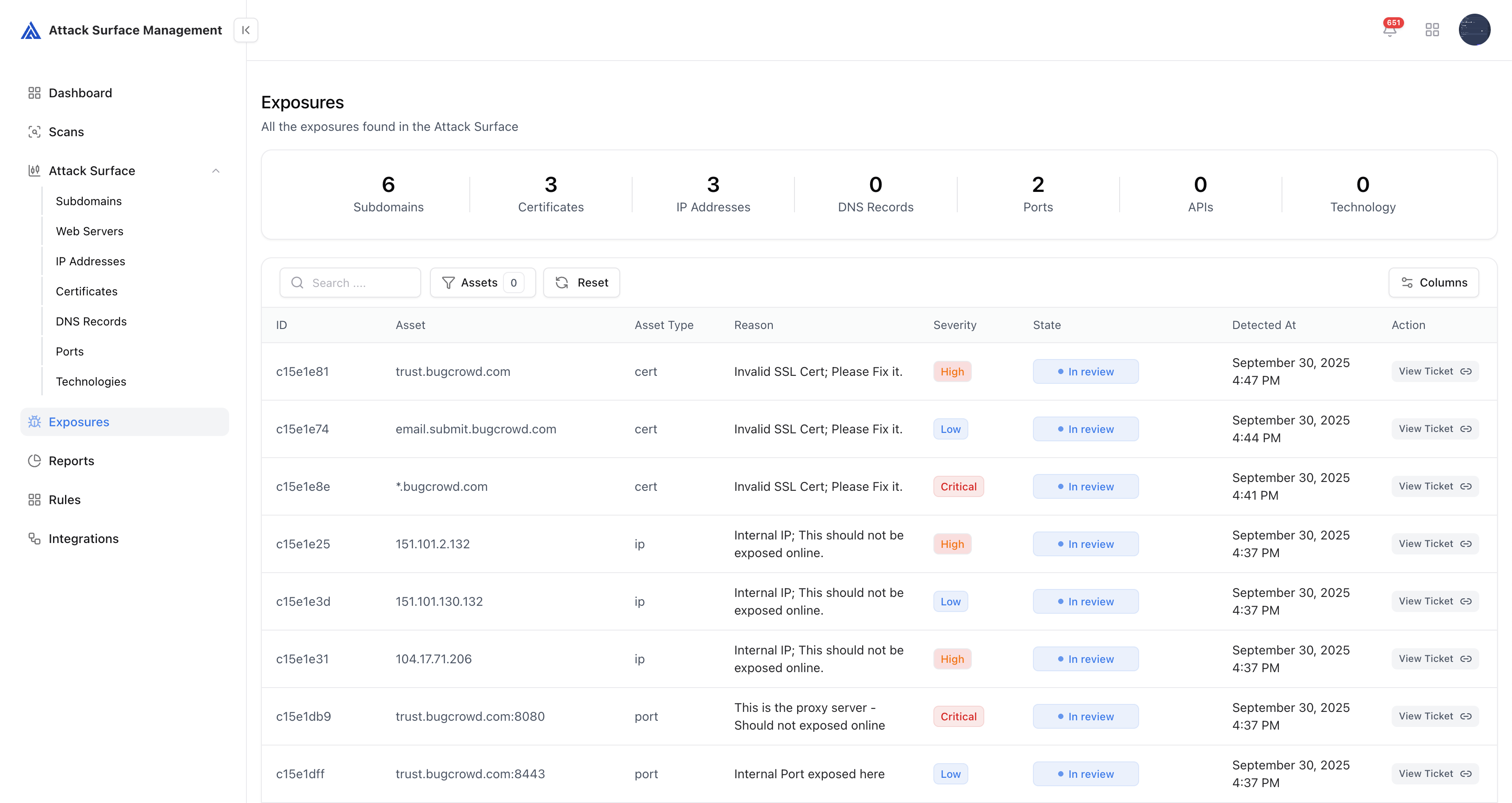Click the Integrations sidebar icon
This screenshot has height=803, width=1512.
(34, 539)
